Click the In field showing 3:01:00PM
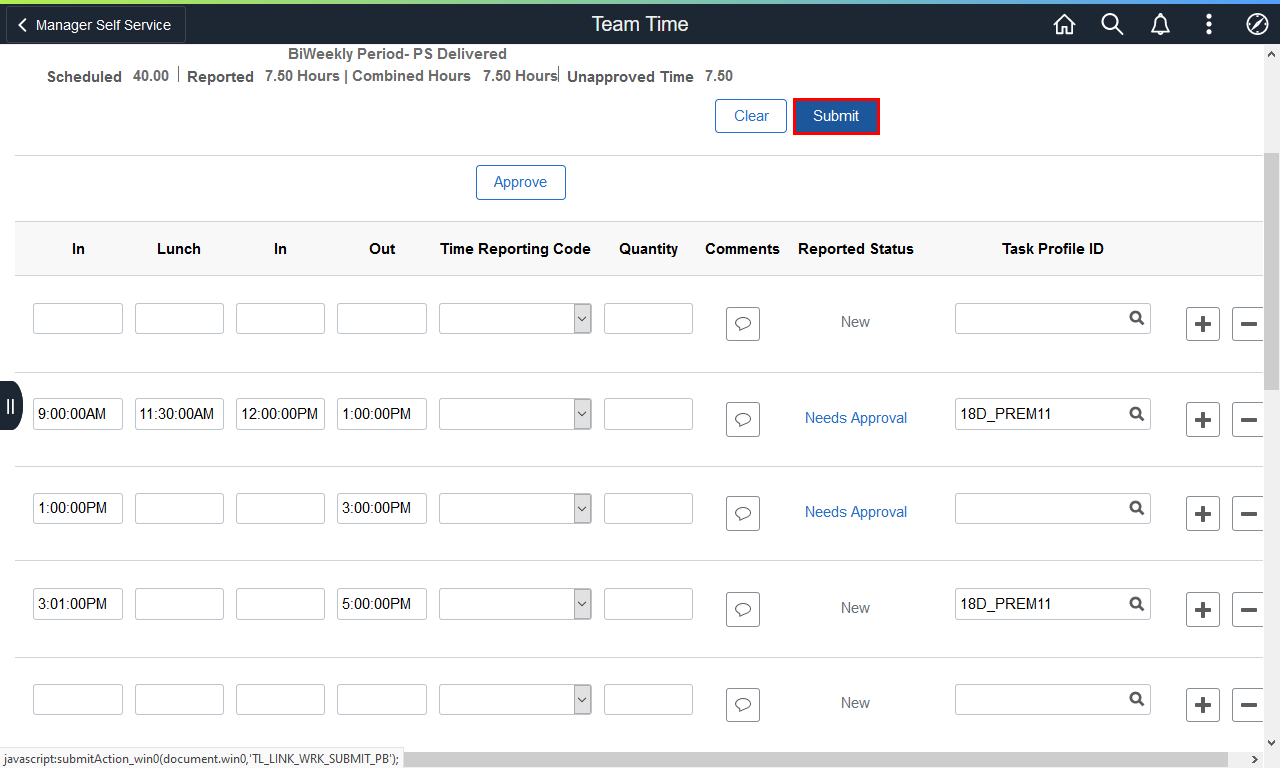 (78, 604)
